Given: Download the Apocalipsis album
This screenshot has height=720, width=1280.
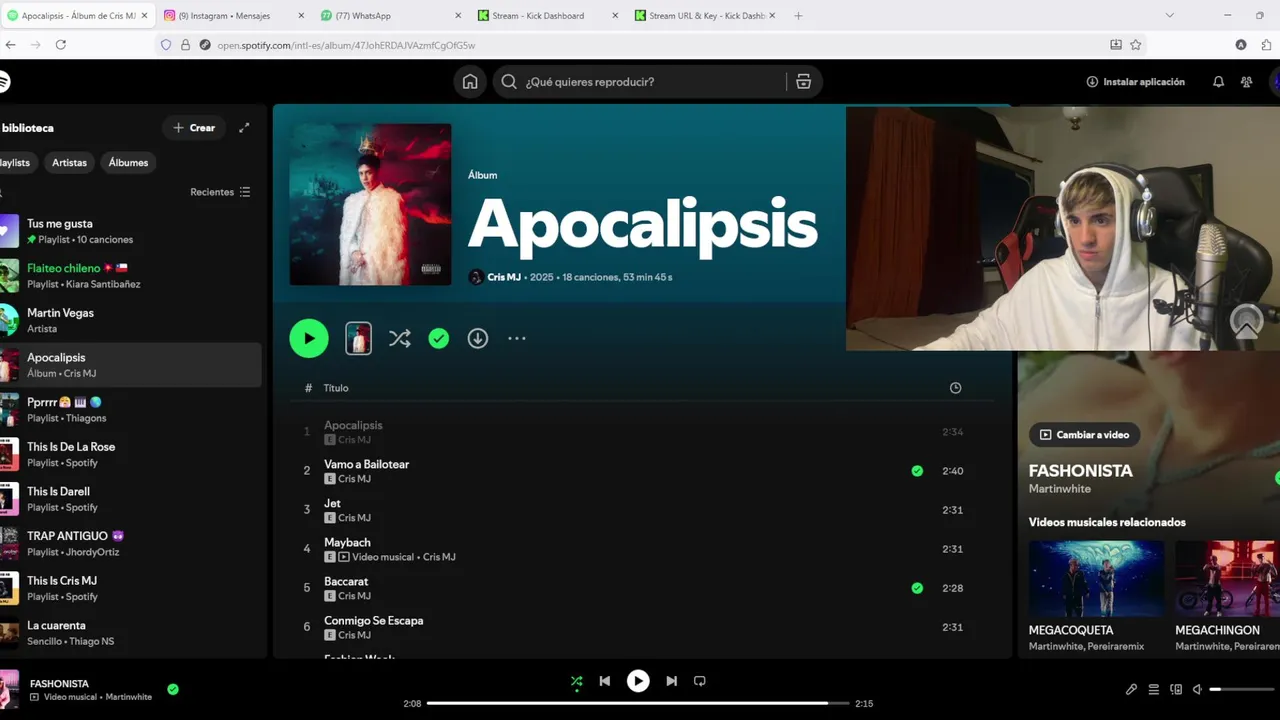Looking at the screenshot, I should click(478, 339).
